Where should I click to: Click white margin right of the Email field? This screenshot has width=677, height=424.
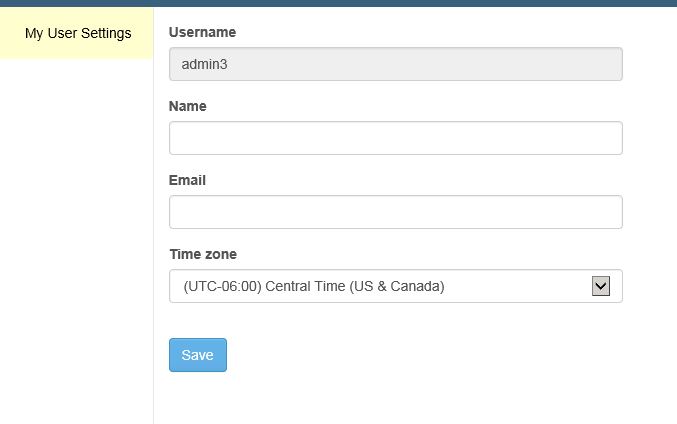coord(650,212)
